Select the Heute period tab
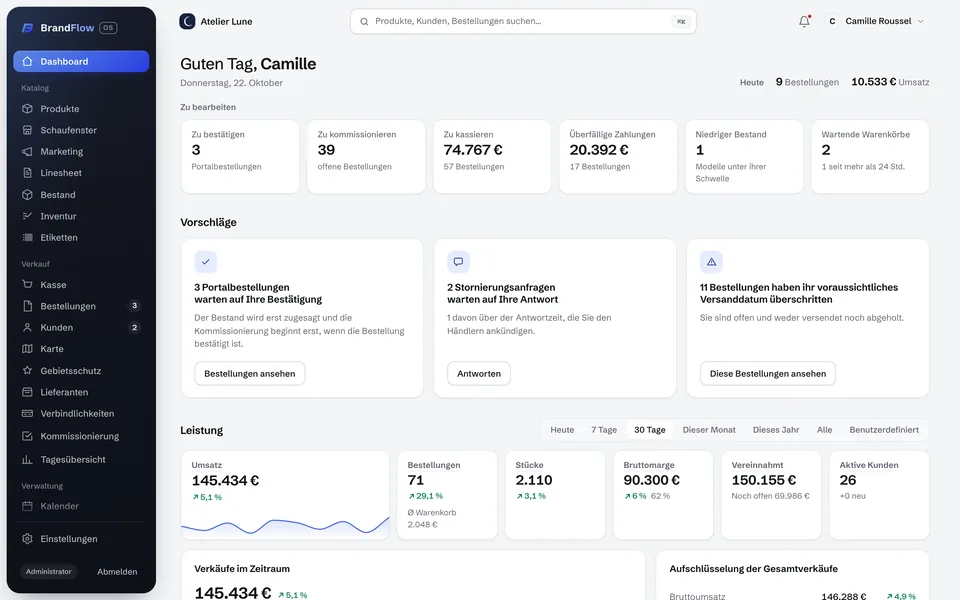The width and height of the screenshot is (960, 600). pyautogui.click(x=562, y=430)
